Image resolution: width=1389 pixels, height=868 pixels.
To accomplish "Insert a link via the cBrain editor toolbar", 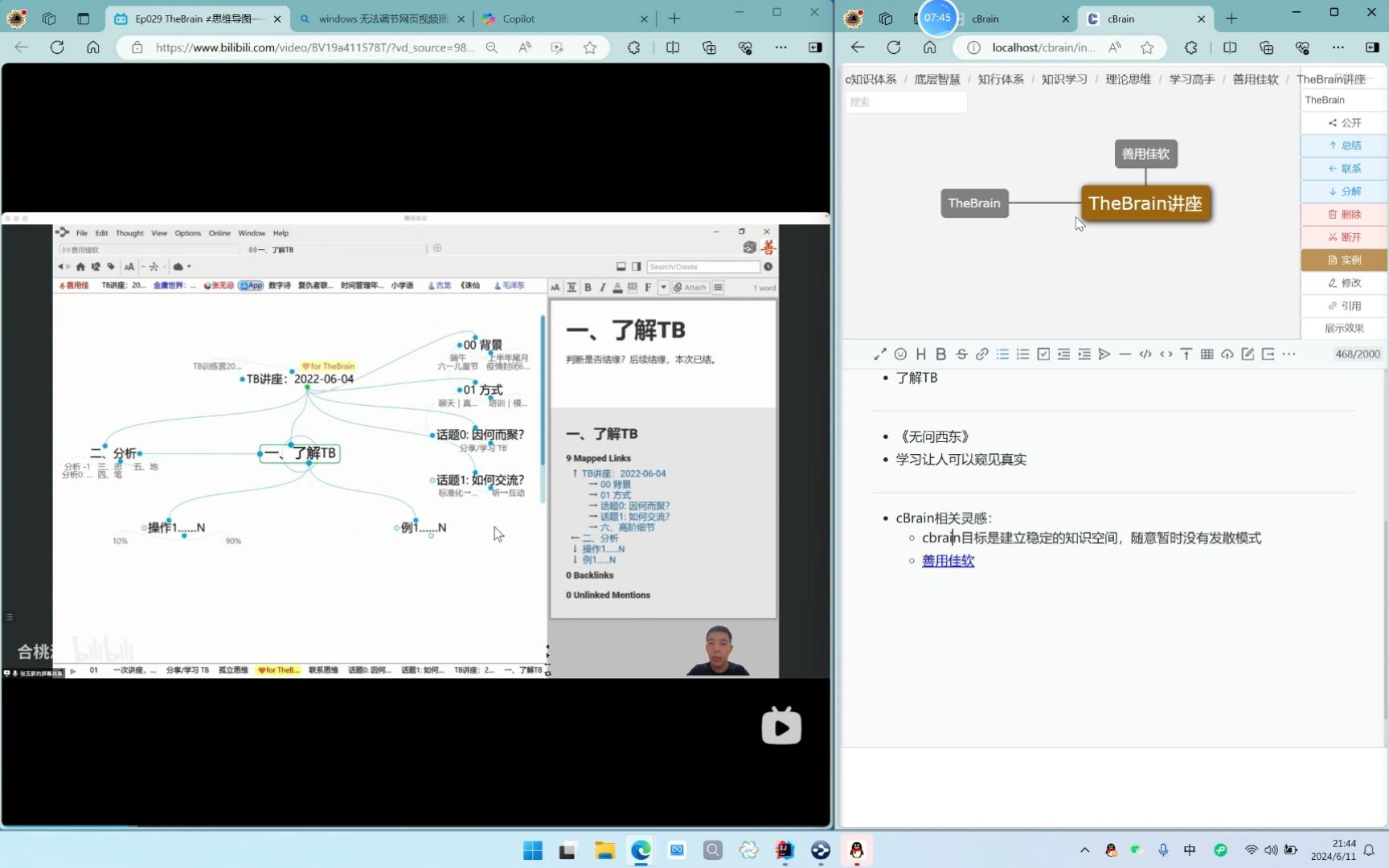I will tap(982, 354).
